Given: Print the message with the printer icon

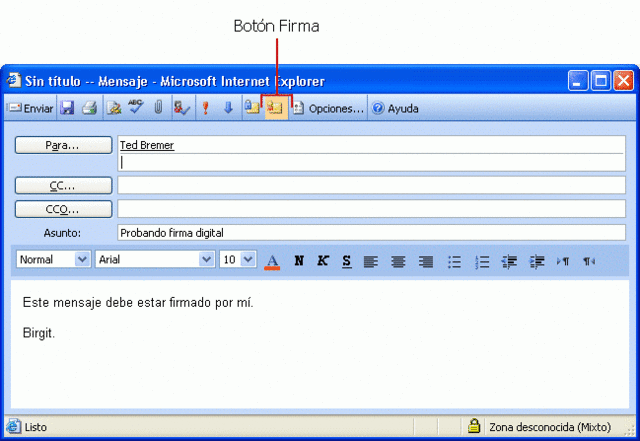Looking at the screenshot, I should 90,108.
